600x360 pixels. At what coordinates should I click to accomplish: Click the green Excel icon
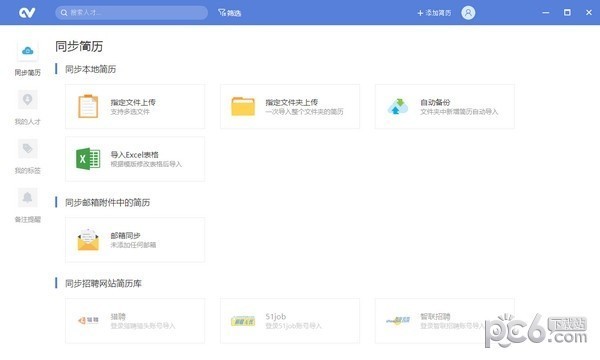pos(88,159)
